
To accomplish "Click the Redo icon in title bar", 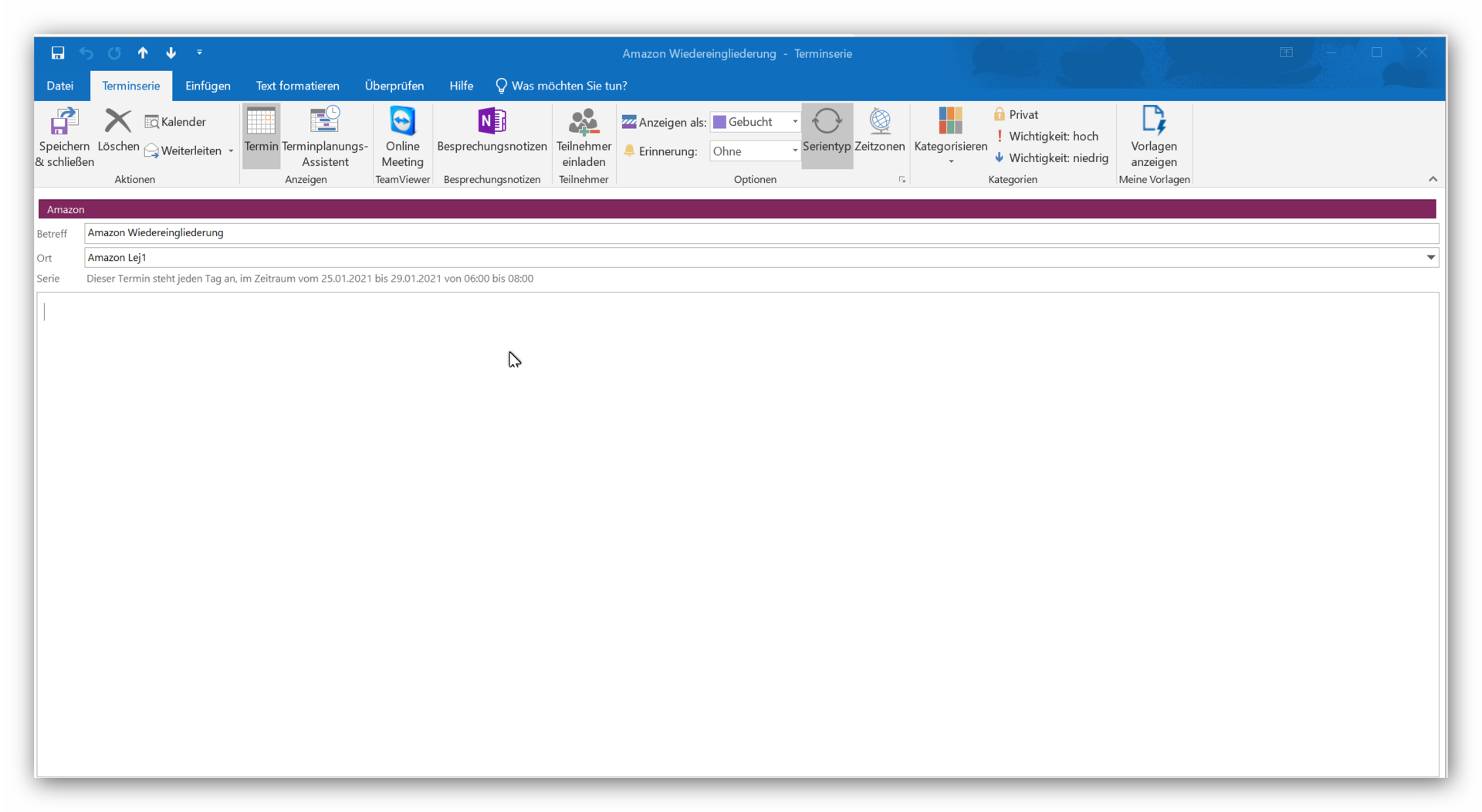I will click(x=114, y=52).
